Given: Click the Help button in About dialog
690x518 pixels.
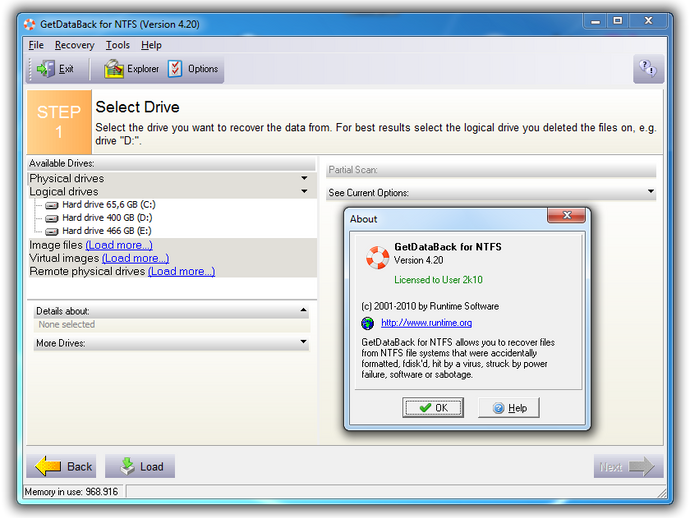Looking at the screenshot, I should point(509,408).
